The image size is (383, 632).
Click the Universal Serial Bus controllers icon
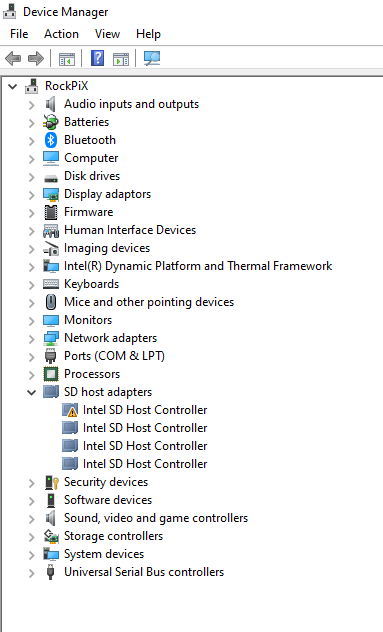click(50, 572)
